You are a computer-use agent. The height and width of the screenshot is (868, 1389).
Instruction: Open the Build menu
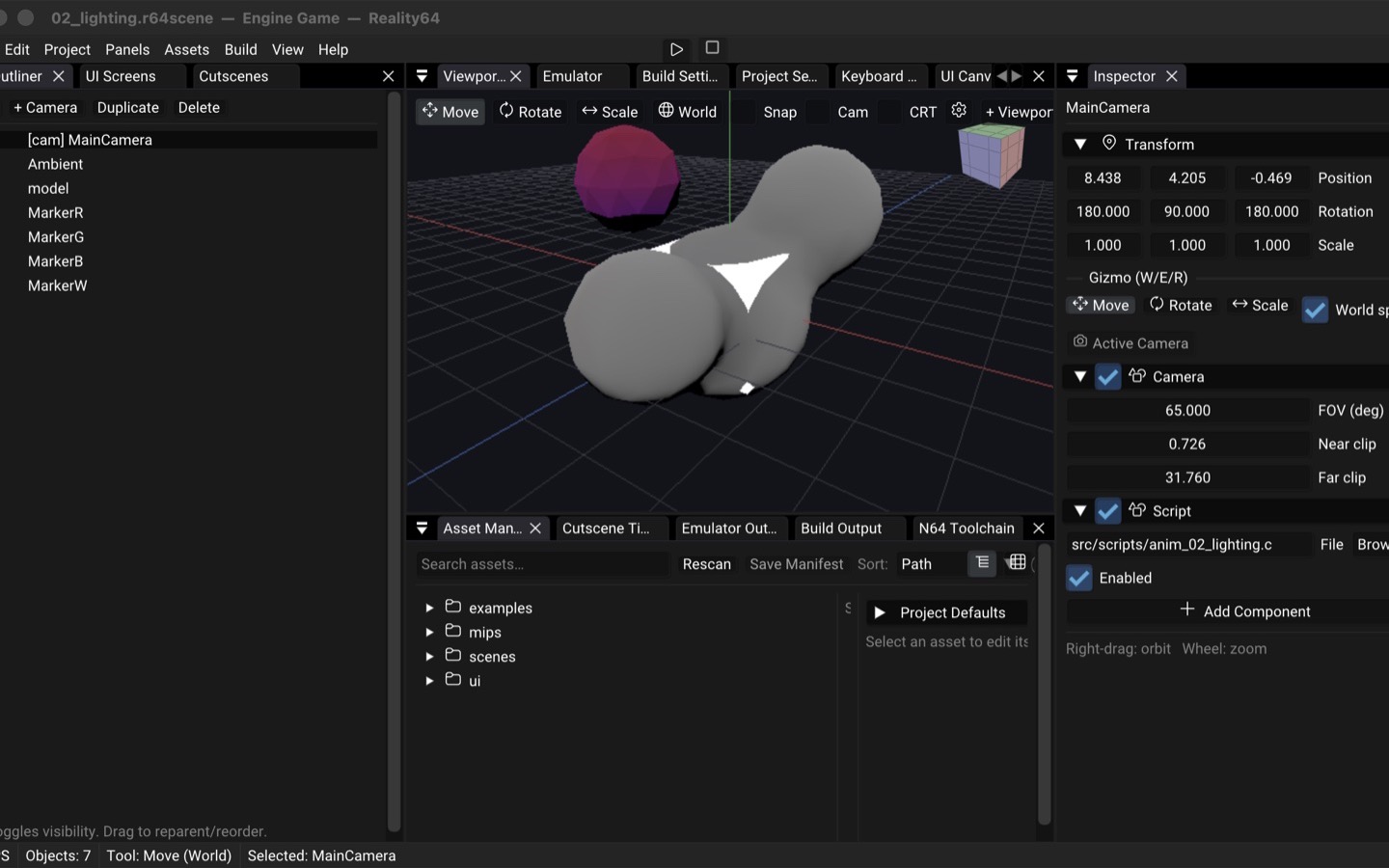point(240,49)
